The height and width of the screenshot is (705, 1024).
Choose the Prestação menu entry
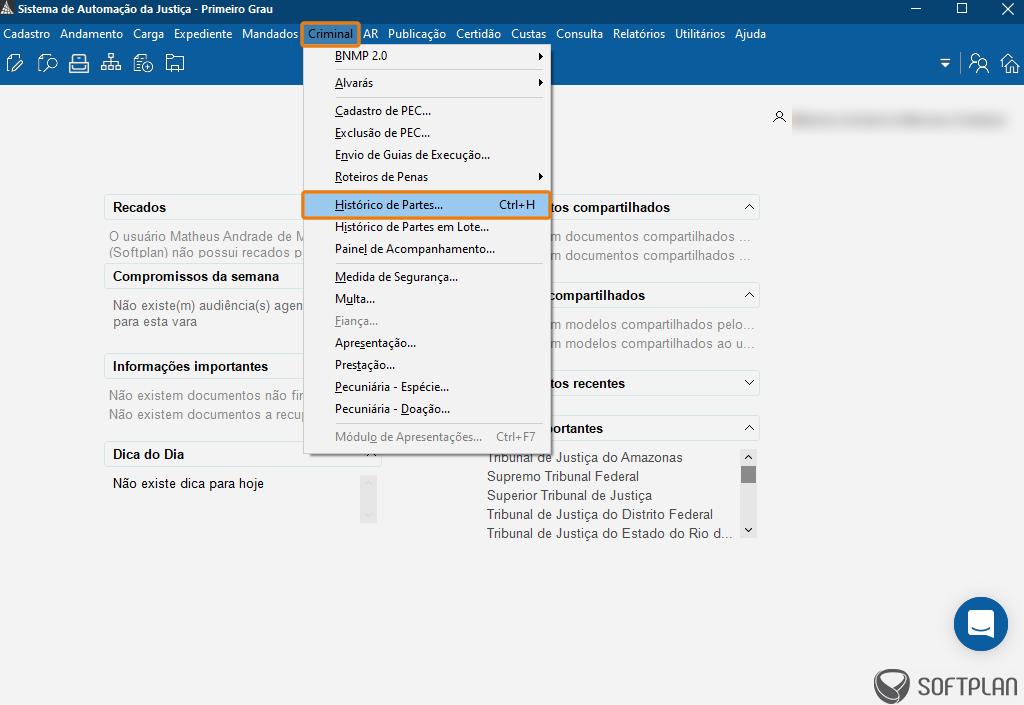(428, 365)
